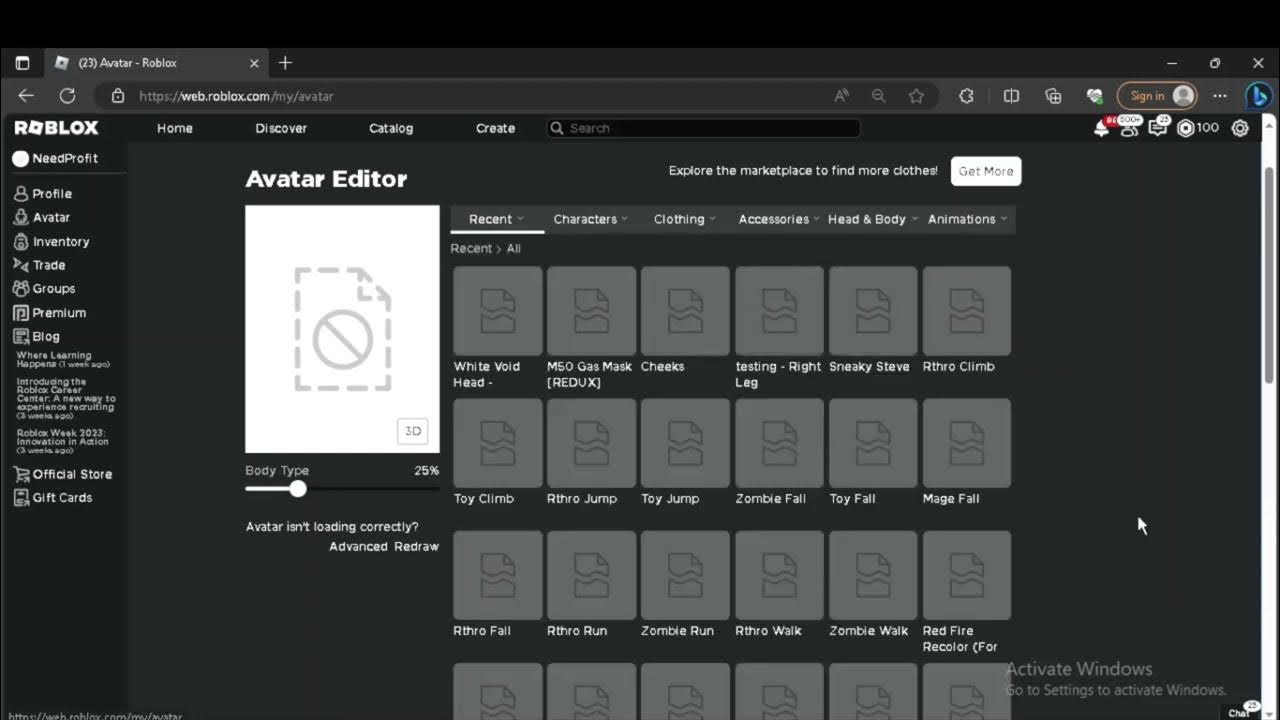Expand the Animations dropdown
Image resolution: width=1280 pixels, height=720 pixels.
[x=967, y=219]
